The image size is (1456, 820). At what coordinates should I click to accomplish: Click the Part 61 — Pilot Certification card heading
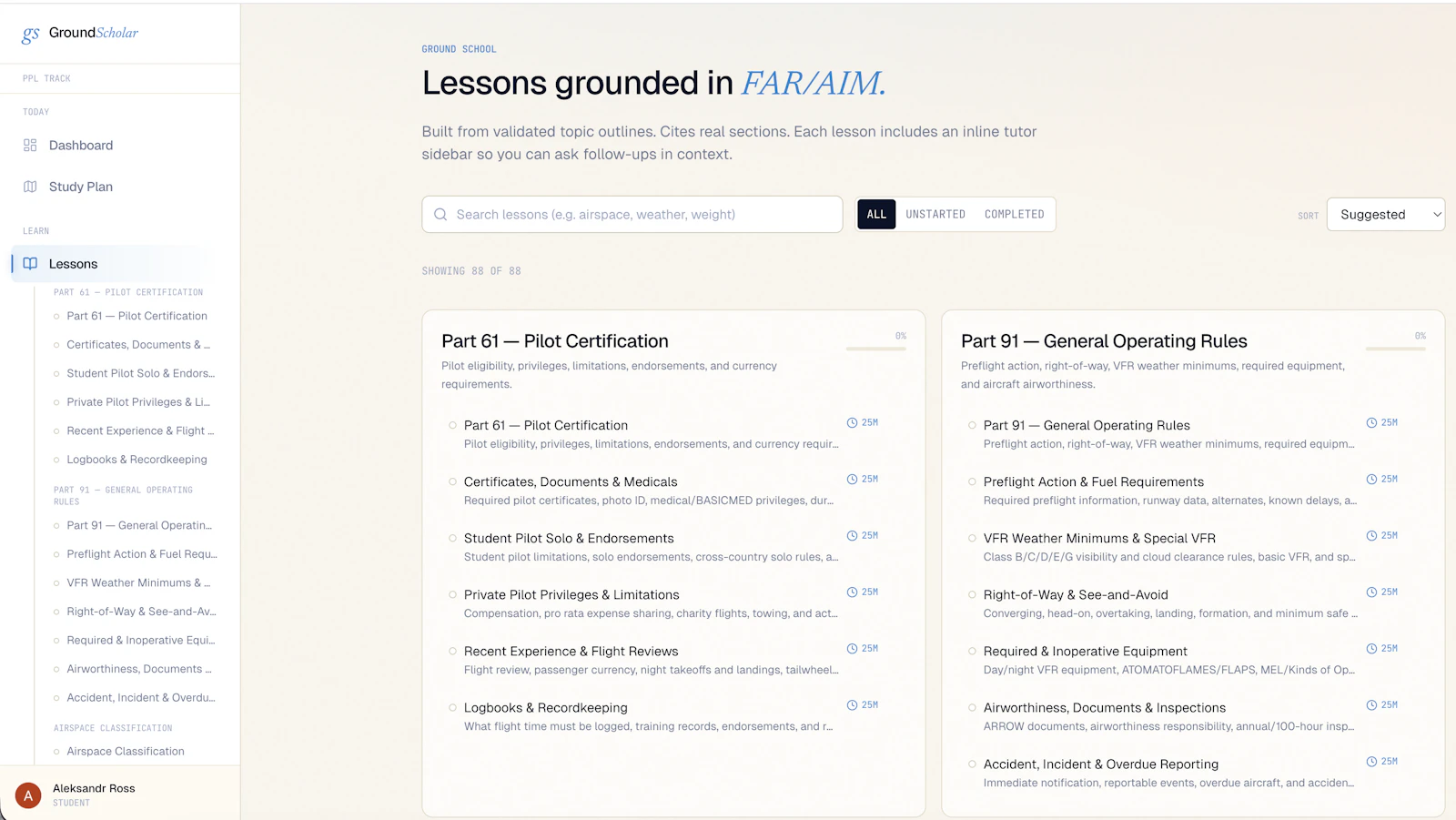555,341
